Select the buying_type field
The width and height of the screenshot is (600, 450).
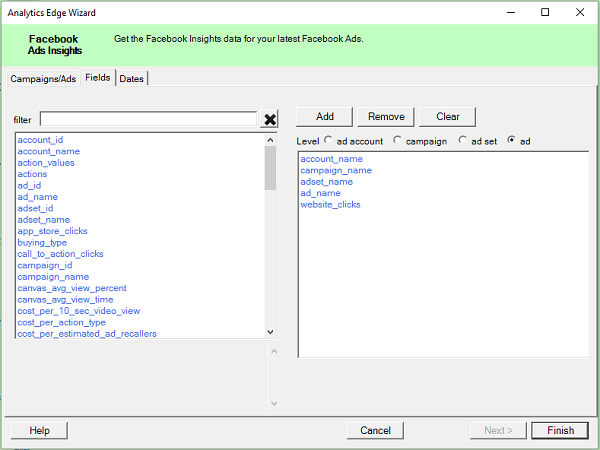42,243
